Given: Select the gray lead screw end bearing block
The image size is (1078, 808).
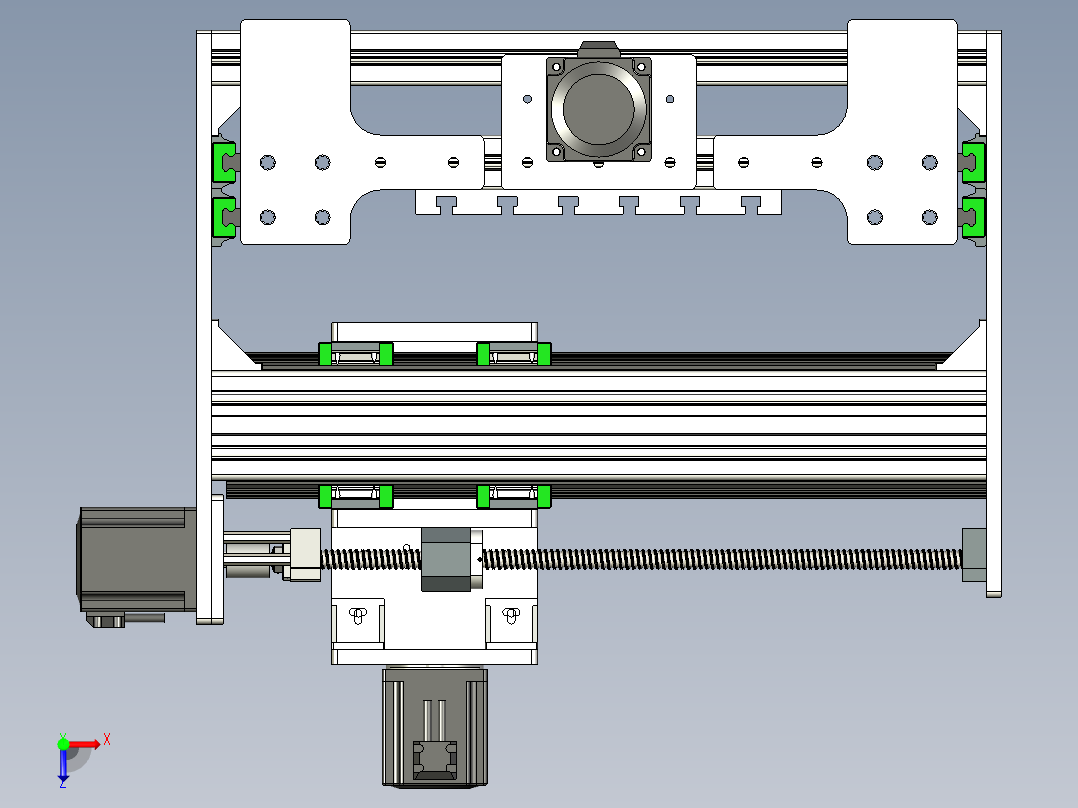Looking at the screenshot, I should (x=974, y=554).
